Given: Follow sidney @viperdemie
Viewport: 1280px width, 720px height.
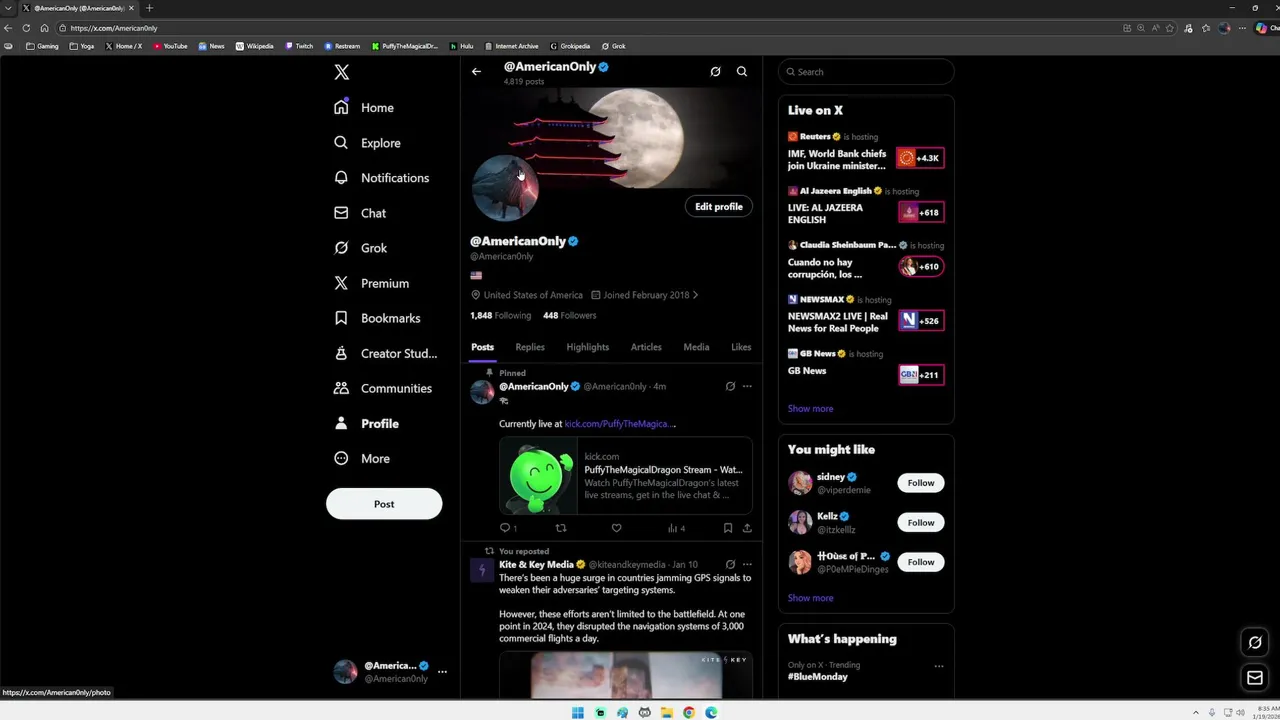Looking at the screenshot, I should pos(921,483).
